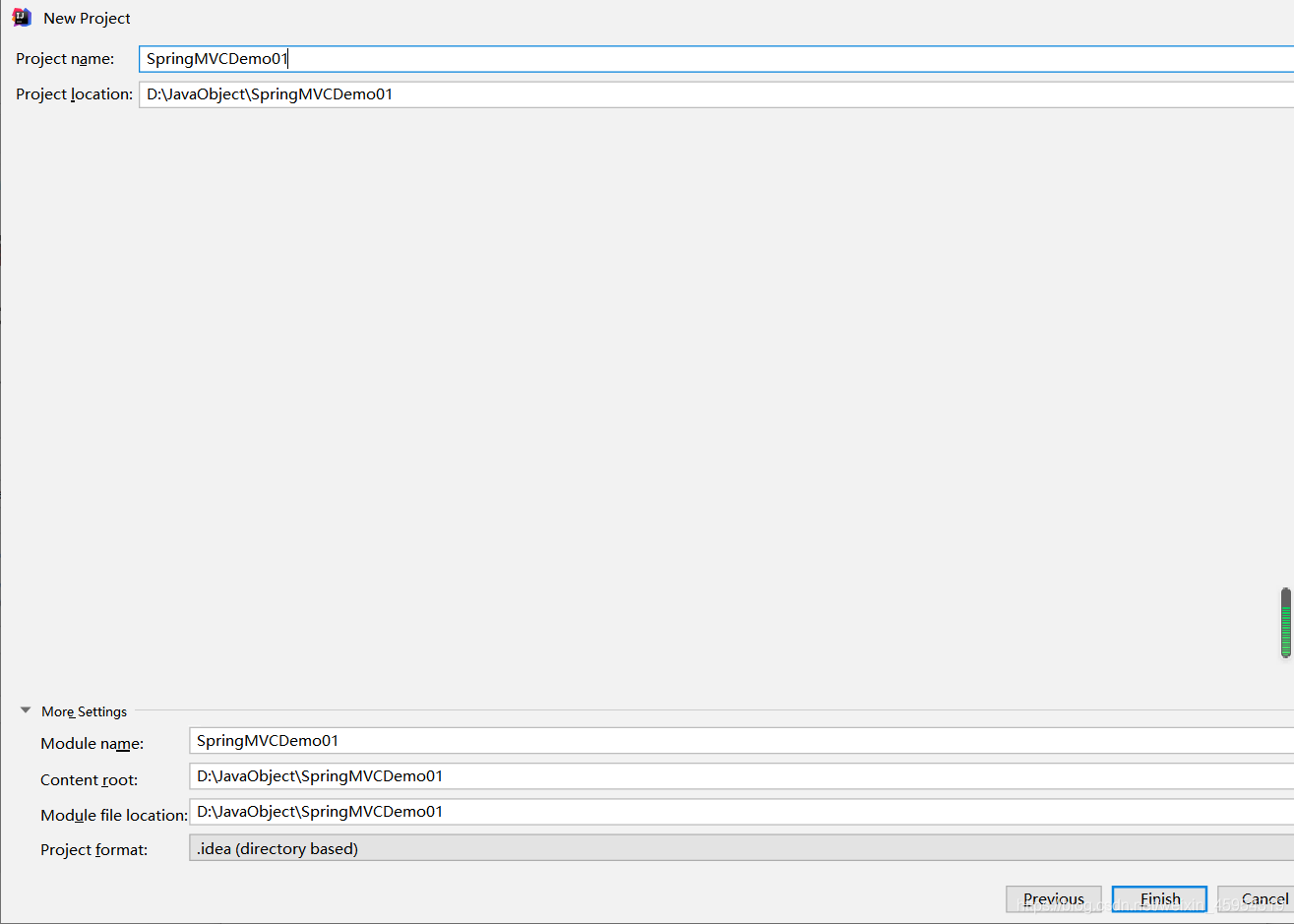Click the 'New Project' window title text
This screenshot has width=1294, height=924.
(87, 19)
